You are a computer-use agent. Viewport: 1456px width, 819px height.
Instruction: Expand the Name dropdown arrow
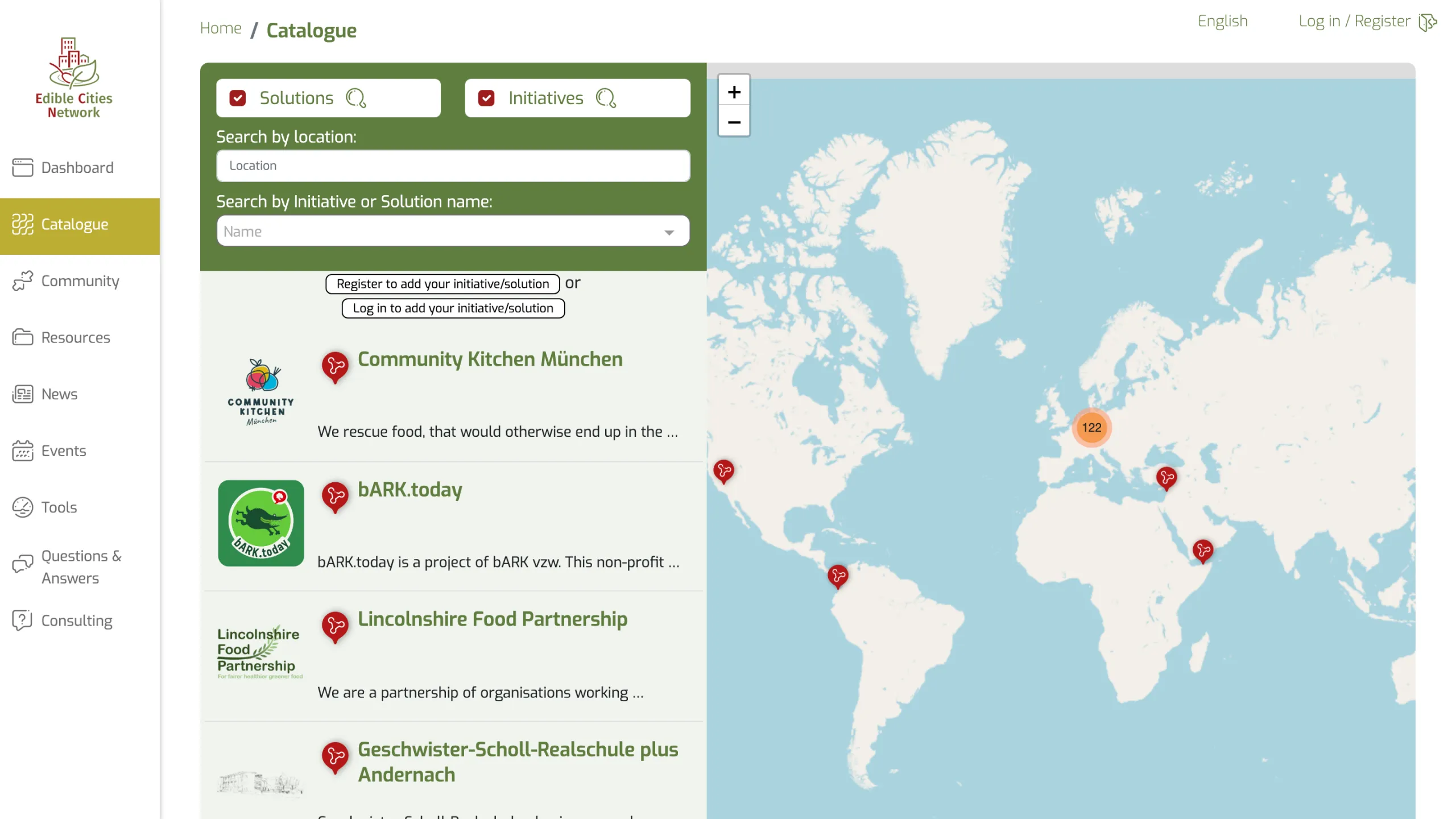click(669, 232)
